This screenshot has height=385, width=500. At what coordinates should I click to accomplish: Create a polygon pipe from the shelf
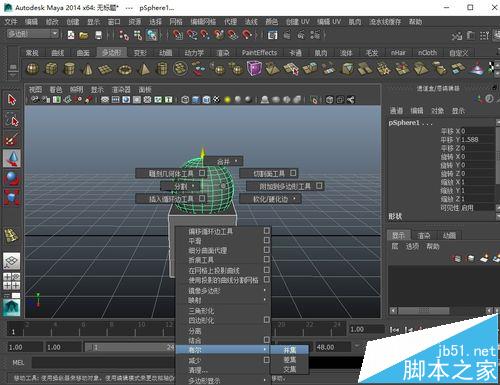tap(162, 69)
